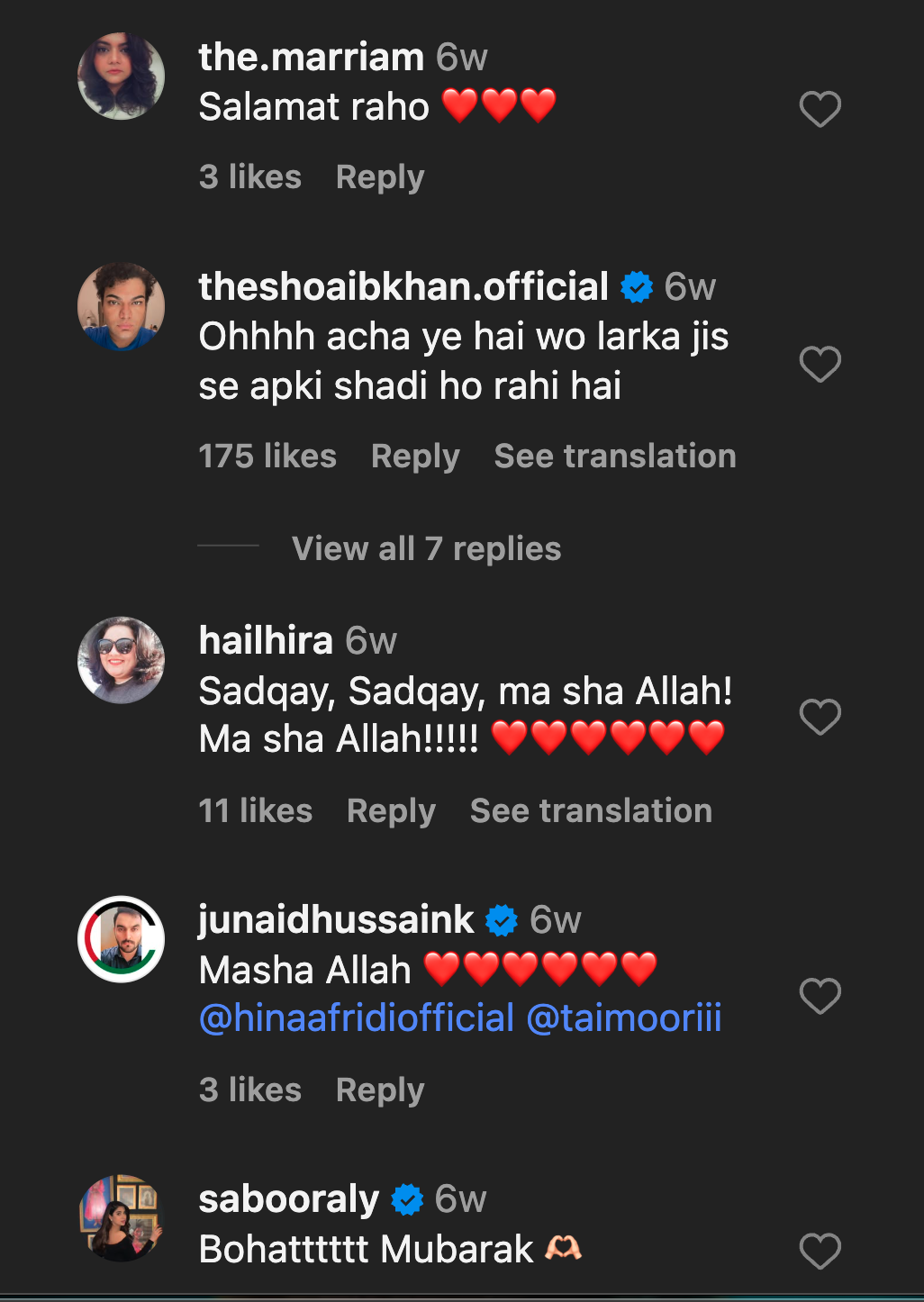
Task: Open '3 likes' under the.marriam's comment
Action: point(251,176)
